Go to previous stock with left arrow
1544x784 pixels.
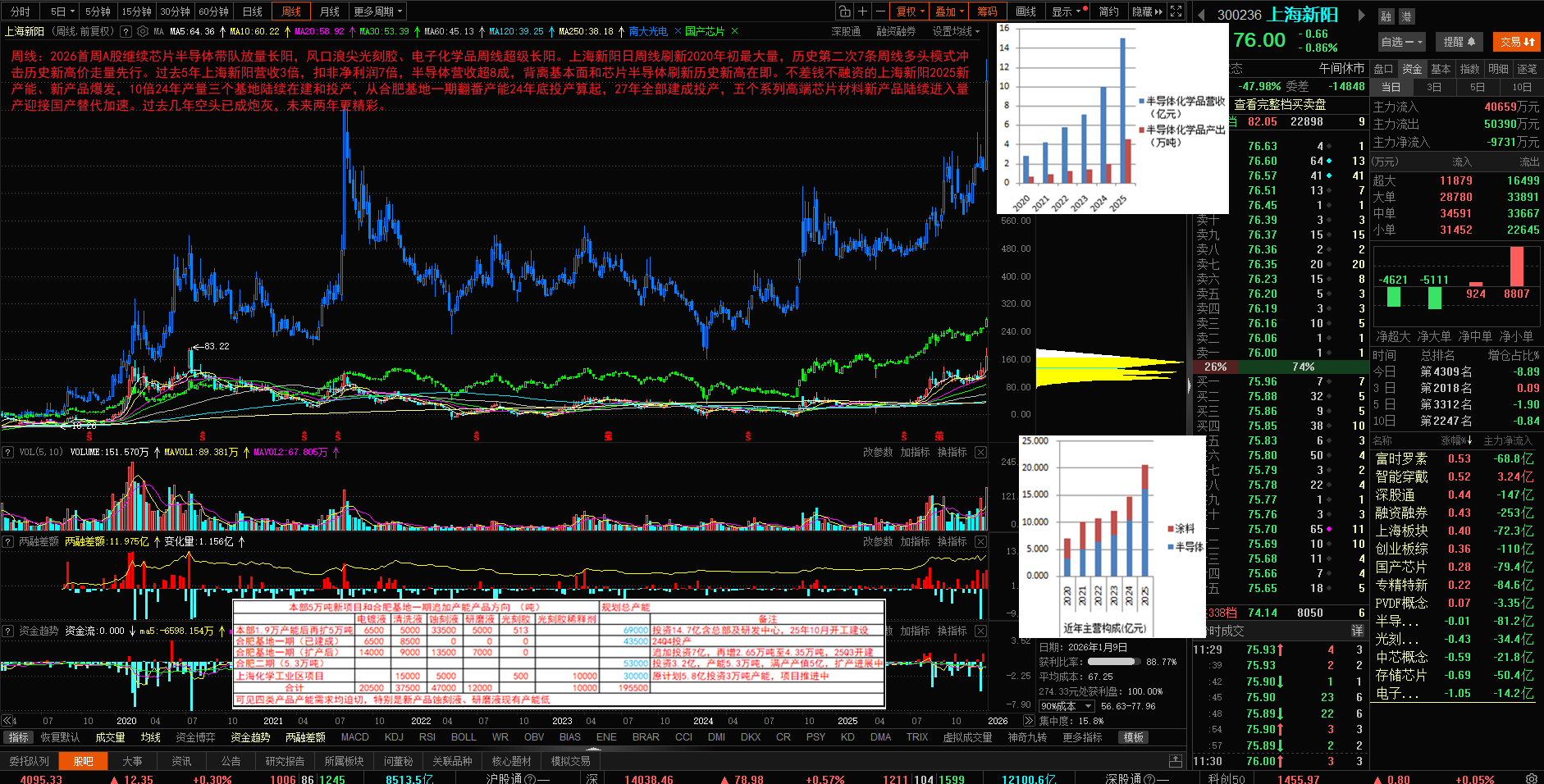point(1201,15)
